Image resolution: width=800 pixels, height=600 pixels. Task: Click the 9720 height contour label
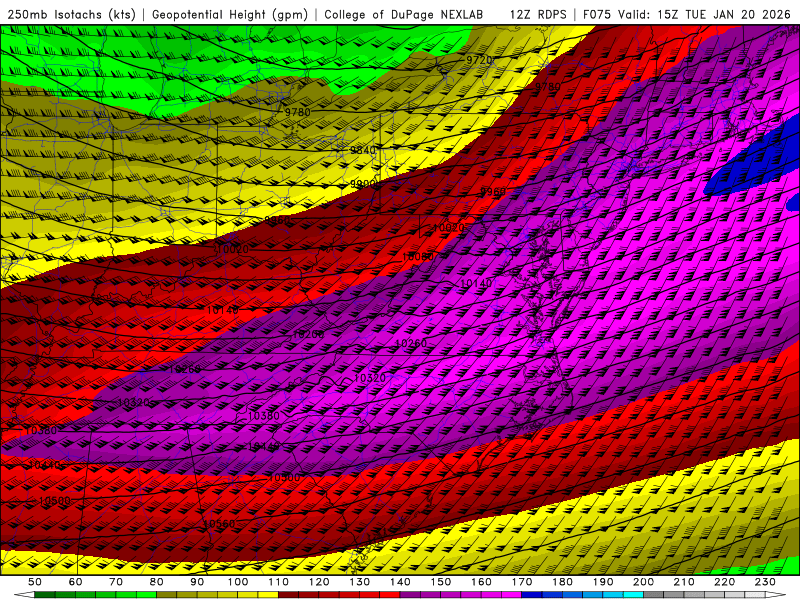(479, 60)
